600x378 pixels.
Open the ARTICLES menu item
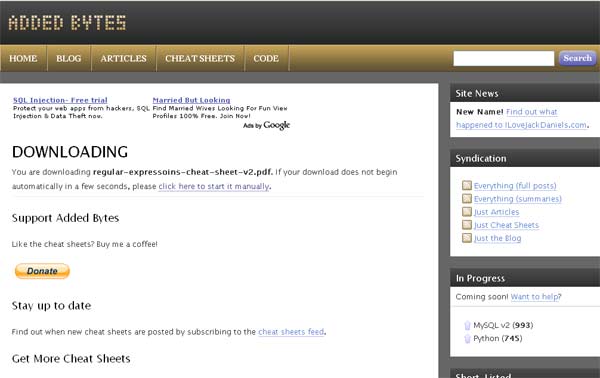[124, 59]
